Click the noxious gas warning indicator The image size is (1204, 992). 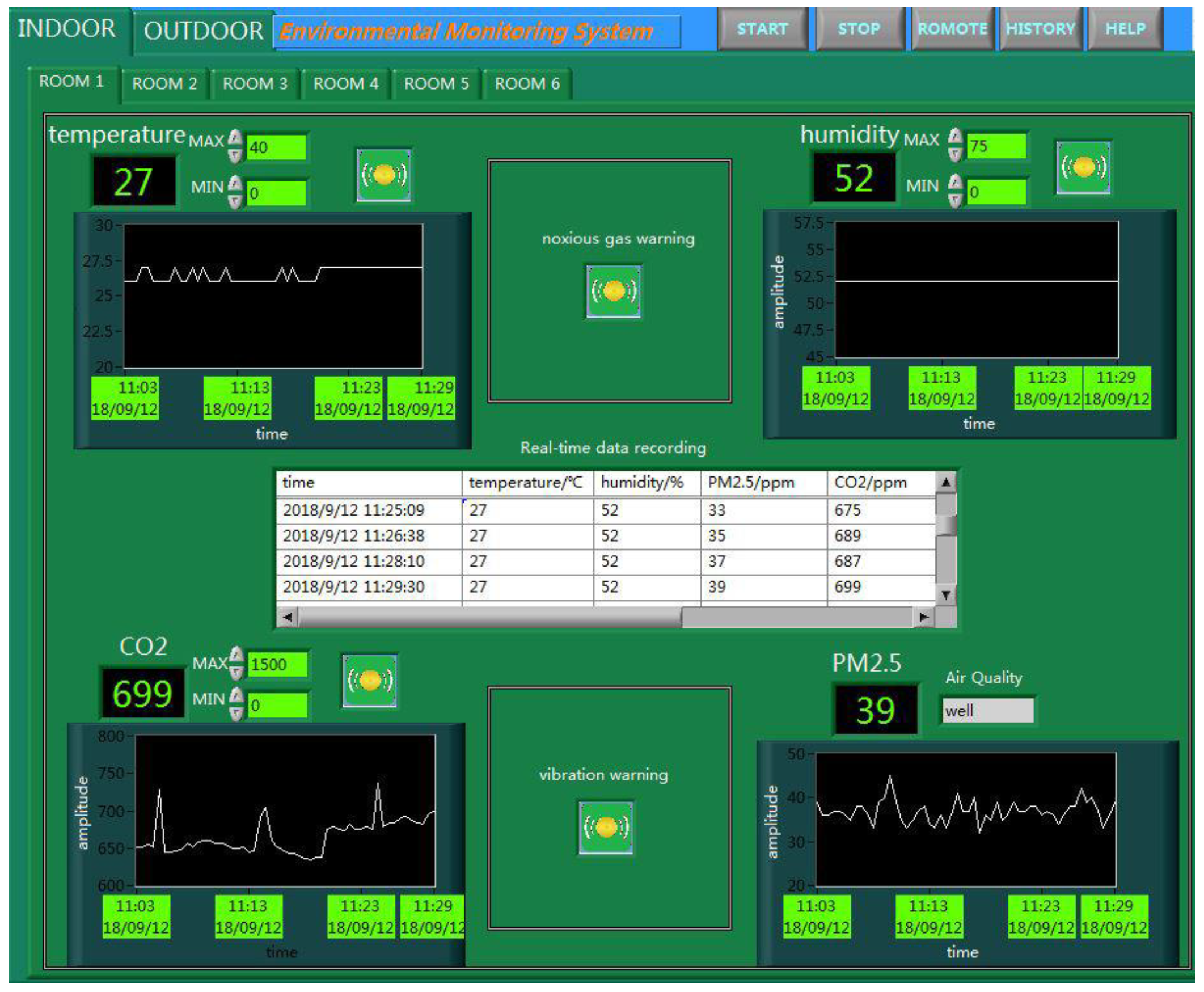point(613,291)
